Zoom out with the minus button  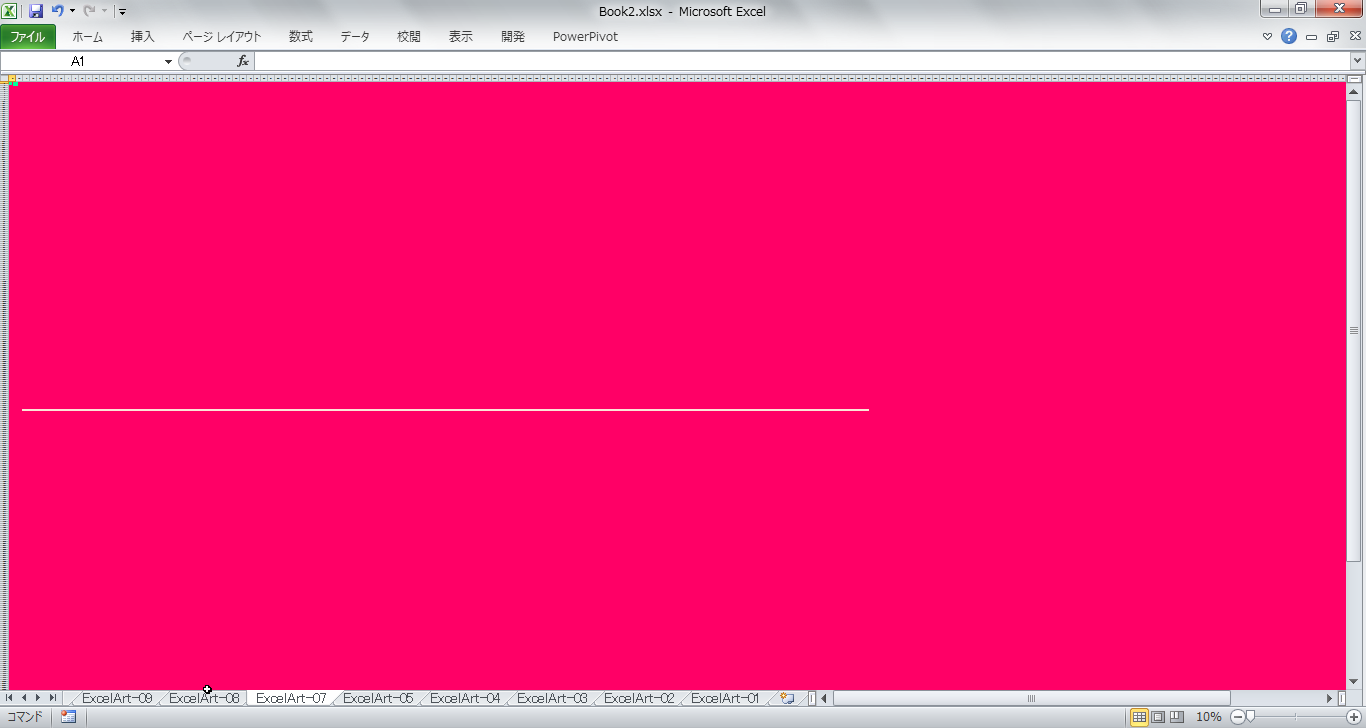pos(1237,717)
